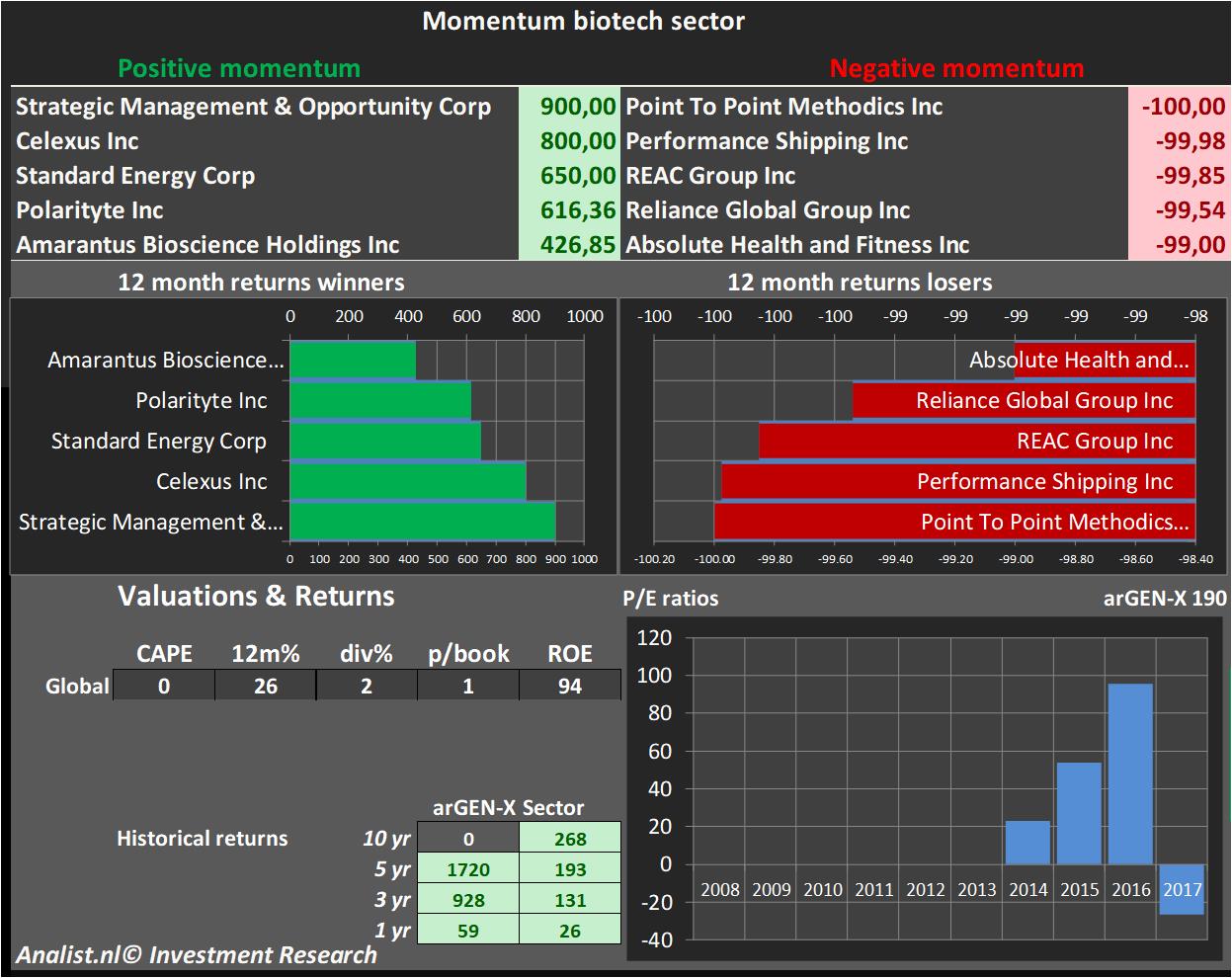Click the 5 yr arGEN-X return 1720
This screenshot has width=1232, height=978.
tap(468, 869)
